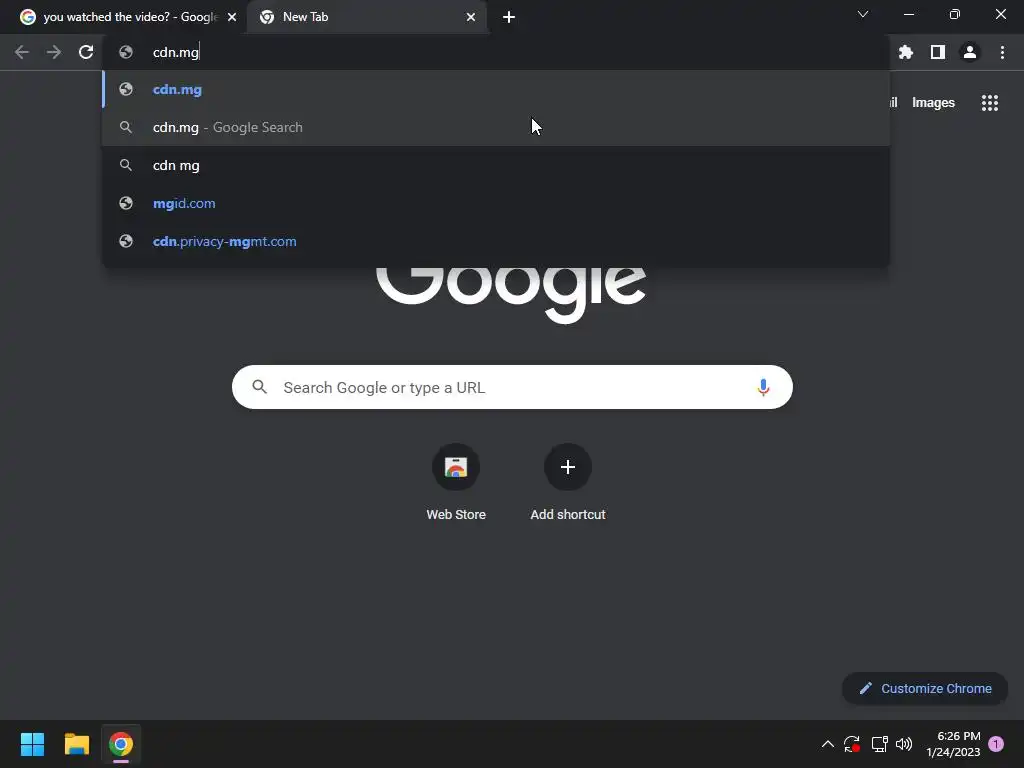Click 'Search Google or type a URL' box

point(512,387)
